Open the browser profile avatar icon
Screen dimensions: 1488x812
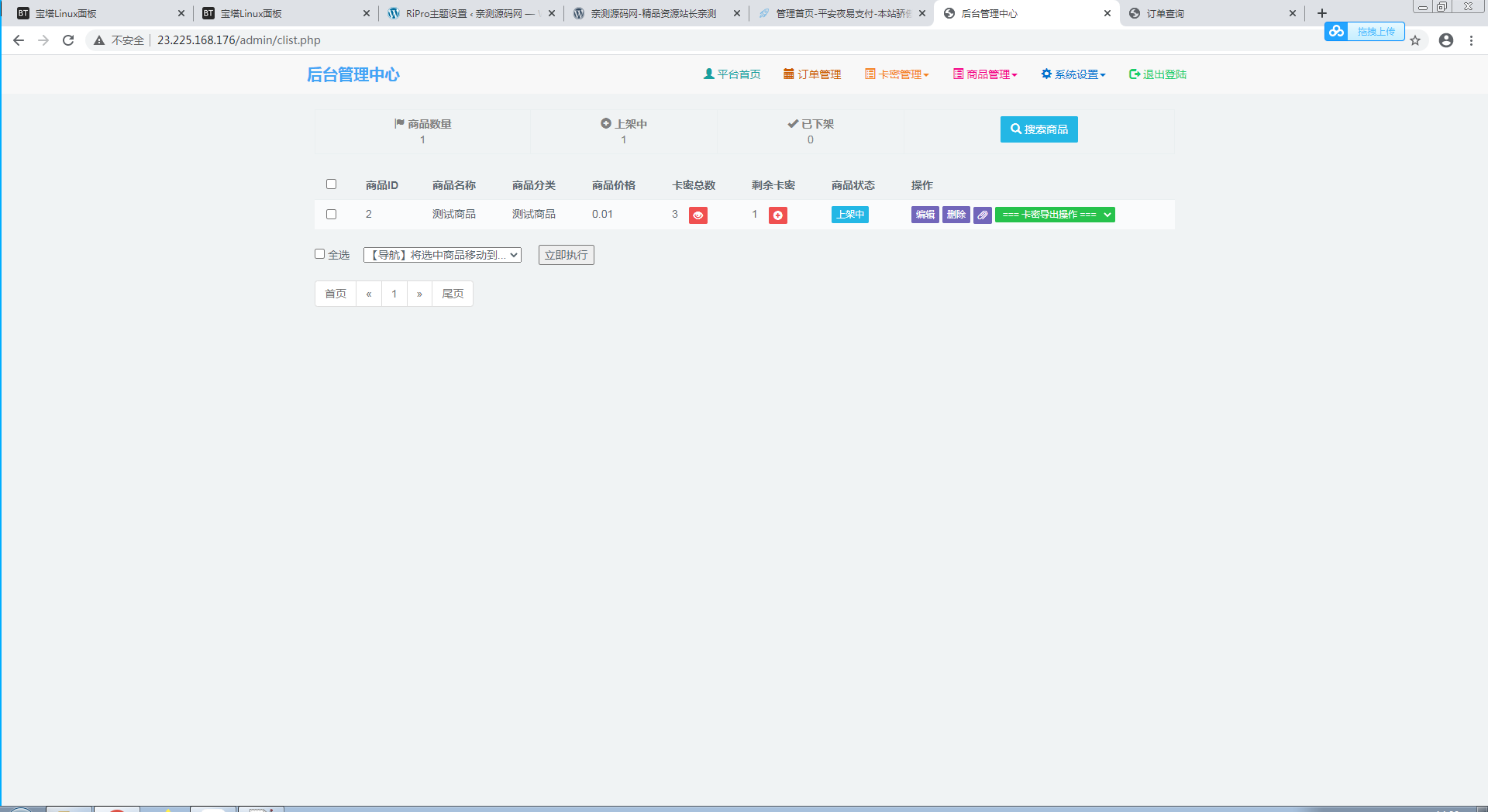[x=1446, y=40]
